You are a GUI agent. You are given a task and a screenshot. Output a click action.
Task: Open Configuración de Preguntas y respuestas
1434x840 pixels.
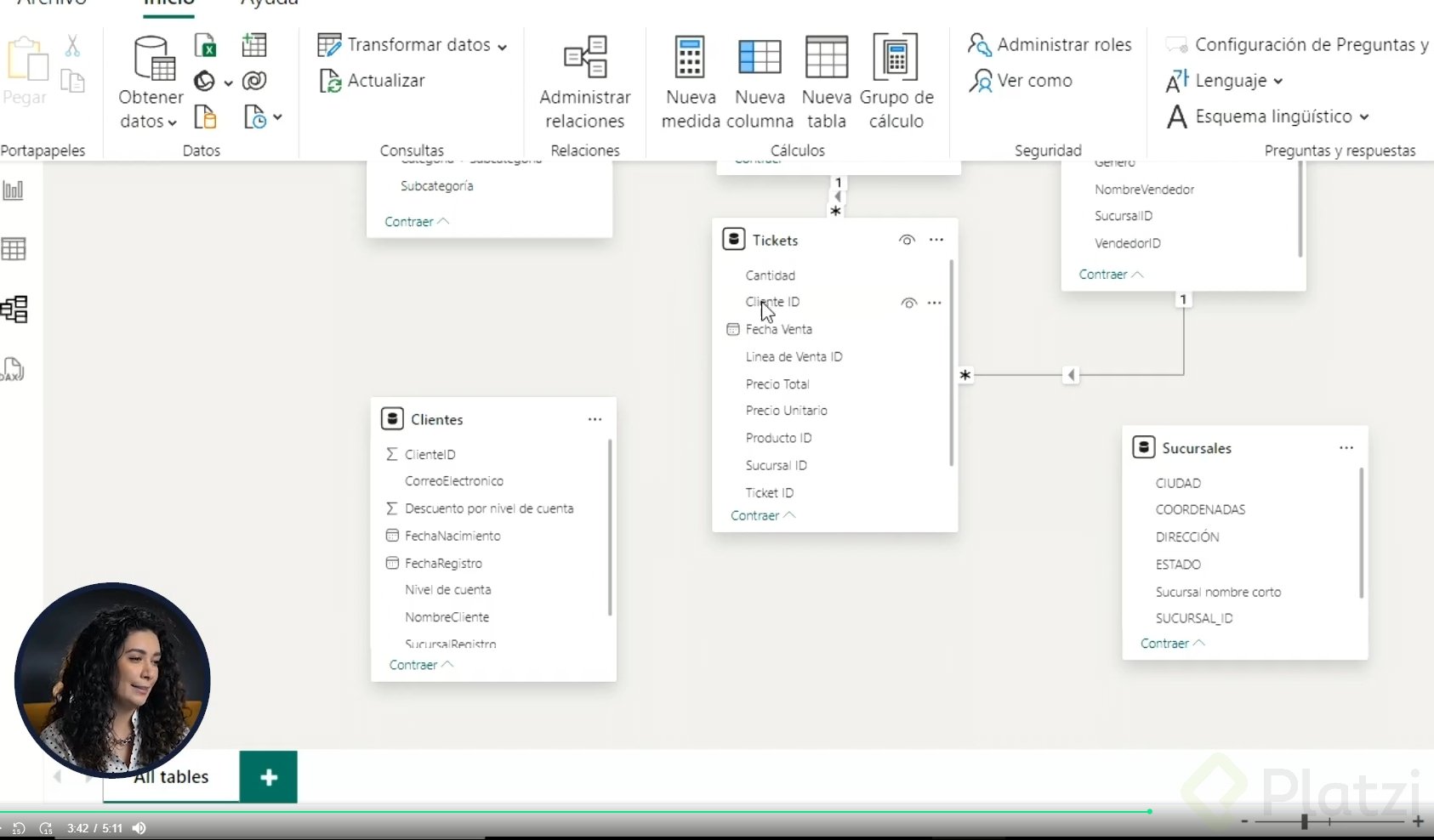click(x=1298, y=44)
